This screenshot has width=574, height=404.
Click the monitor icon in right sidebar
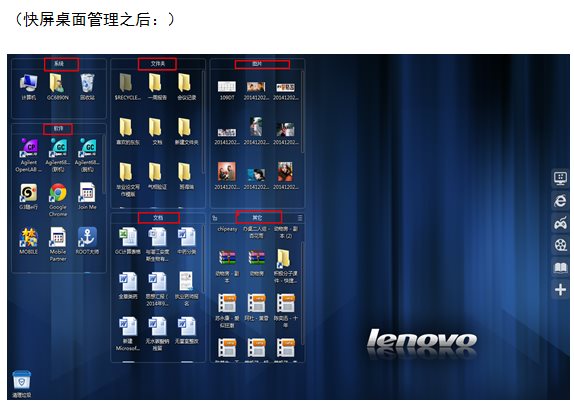560,179
